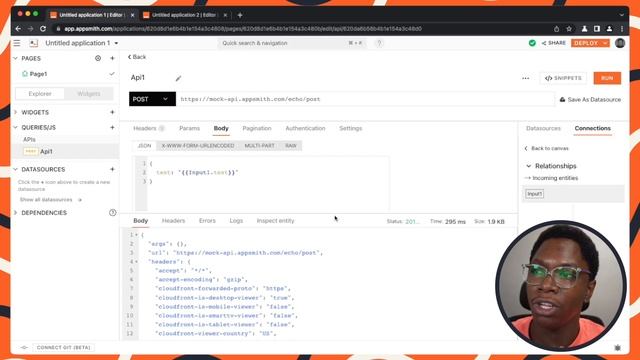Share the application with SHARE button
The image size is (640, 360).
pyautogui.click(x=554, y=43)
